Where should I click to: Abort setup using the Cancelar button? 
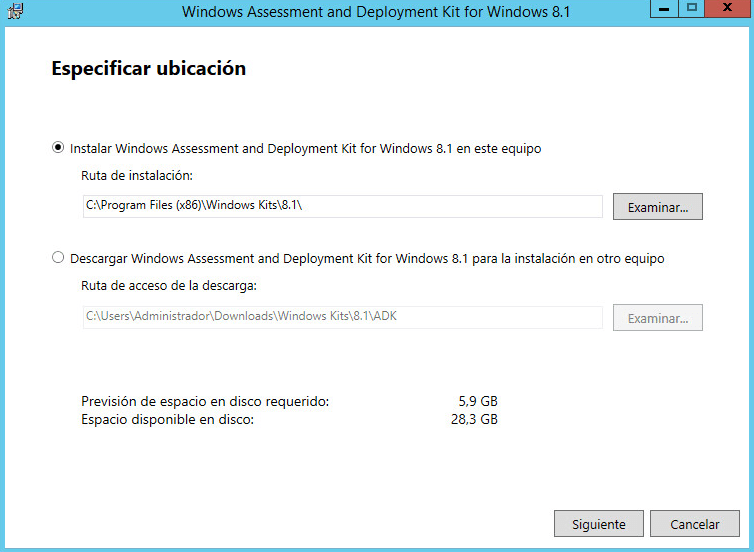[694, 524]
